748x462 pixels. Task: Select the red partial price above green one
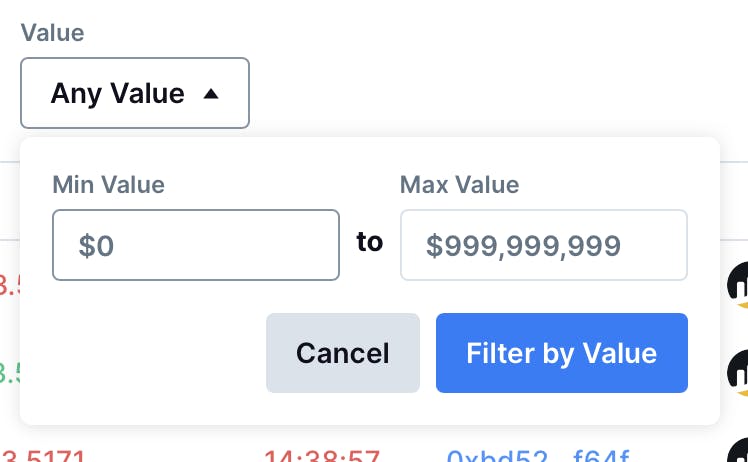(x=10, y=285)
